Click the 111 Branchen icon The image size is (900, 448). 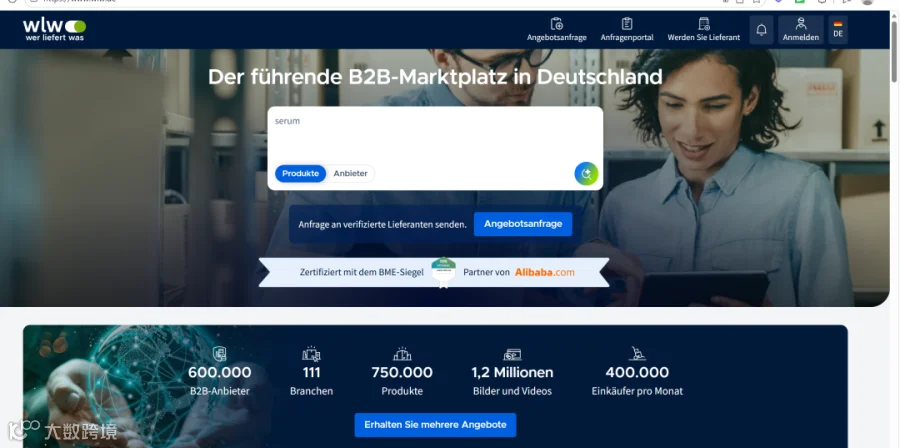tap(311, 353)
